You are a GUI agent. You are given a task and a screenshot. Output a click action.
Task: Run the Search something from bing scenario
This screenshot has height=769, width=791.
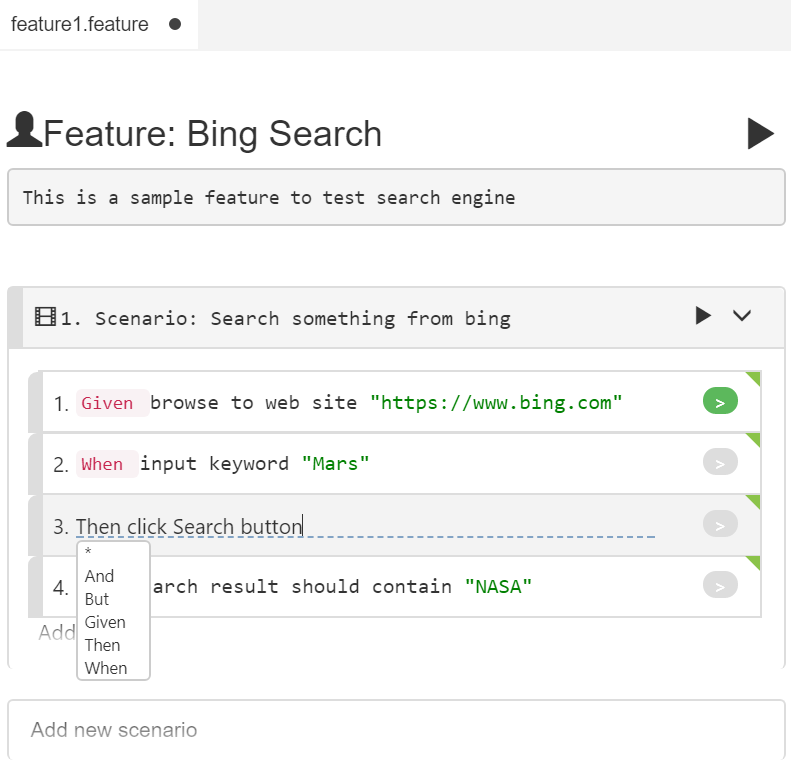click(x=703, y=316)
